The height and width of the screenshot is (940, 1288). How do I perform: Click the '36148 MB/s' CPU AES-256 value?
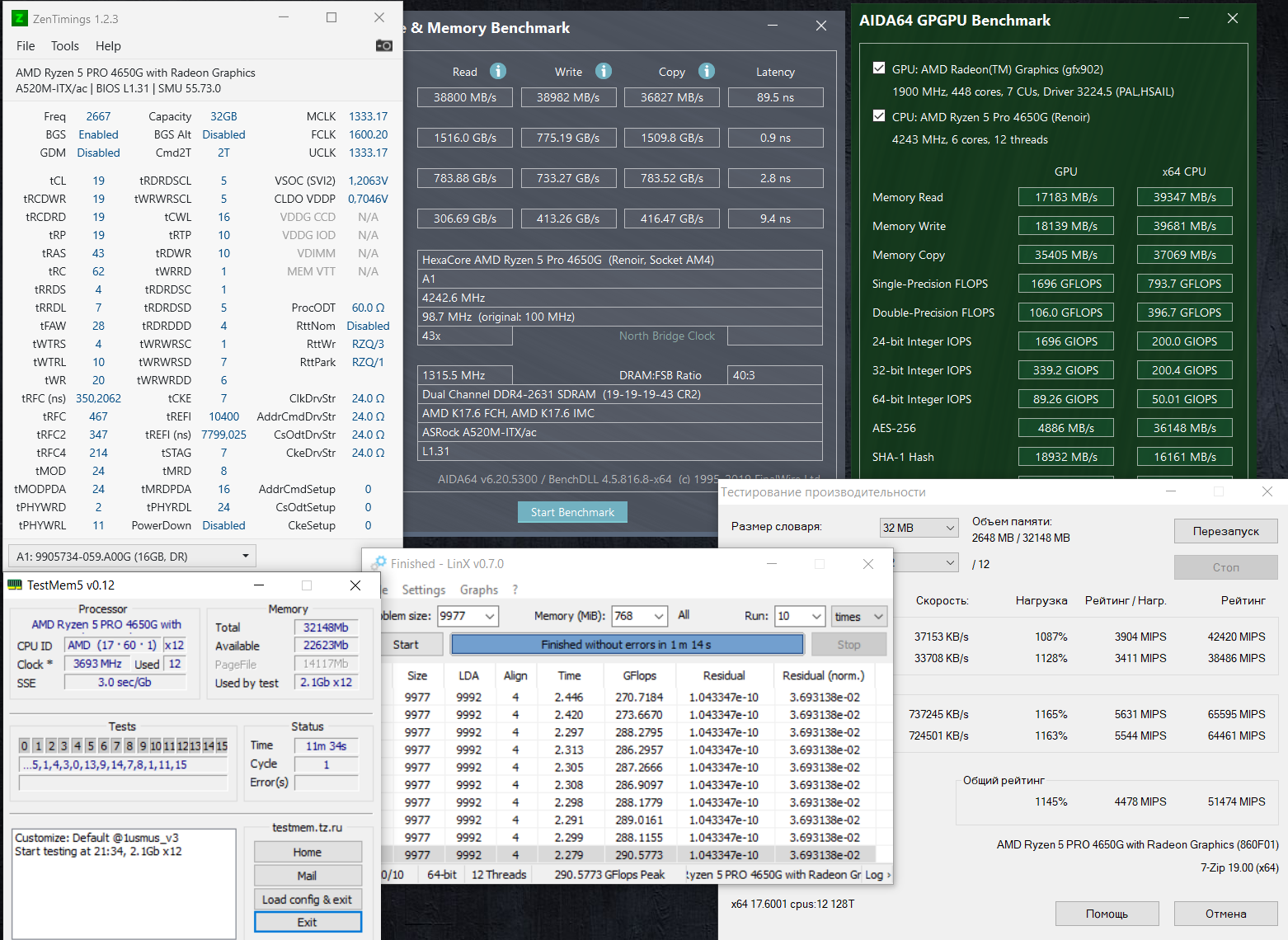(x=1184, y=428)
